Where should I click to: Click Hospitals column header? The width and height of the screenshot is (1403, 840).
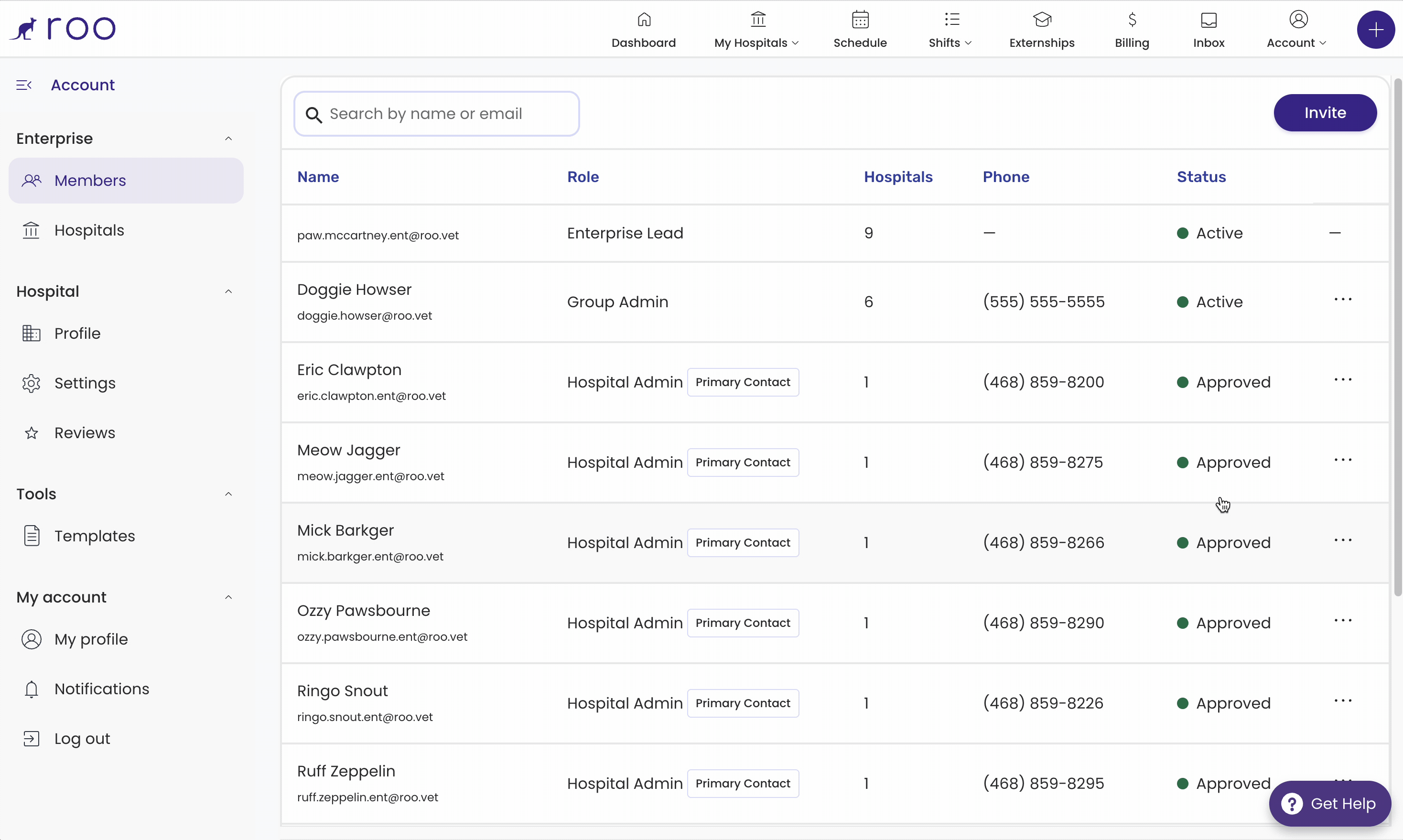click(898, 177)
